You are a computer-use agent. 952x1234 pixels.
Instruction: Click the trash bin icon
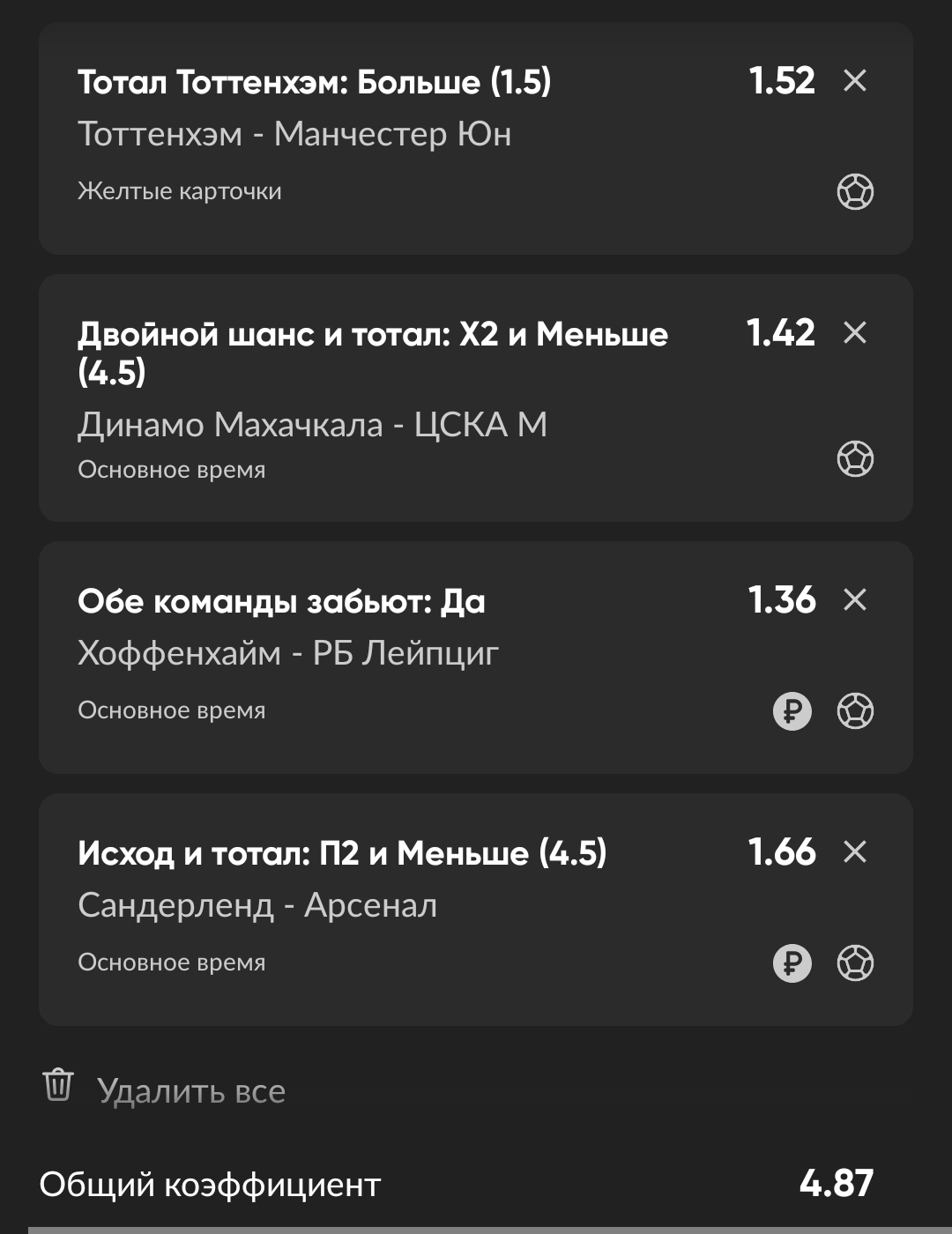[58, 1085]
